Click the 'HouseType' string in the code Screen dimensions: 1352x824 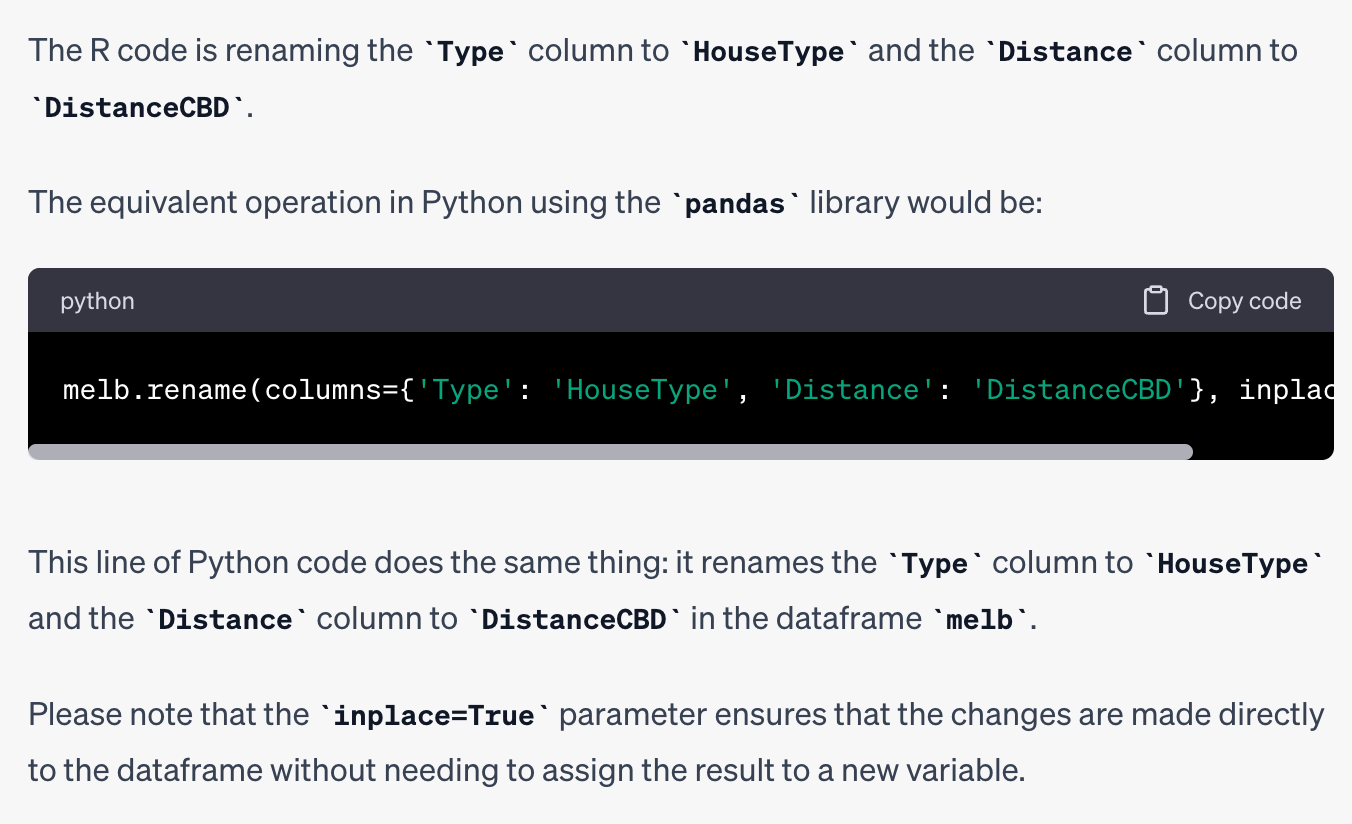pyautogui.click(x=642, y=389)
